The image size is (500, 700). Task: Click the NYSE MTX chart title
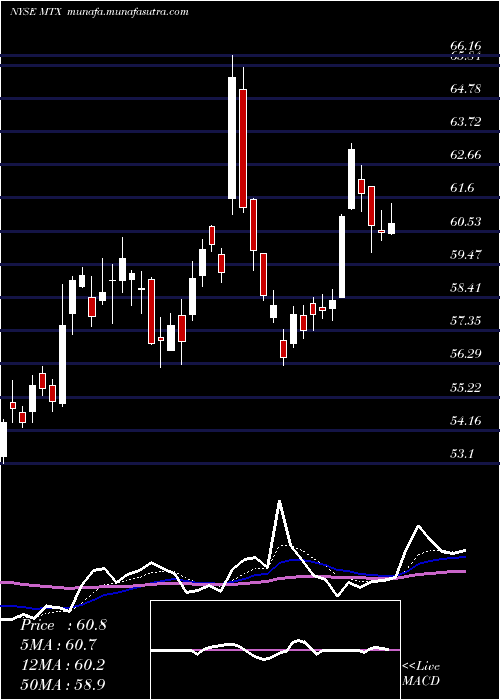36,12
